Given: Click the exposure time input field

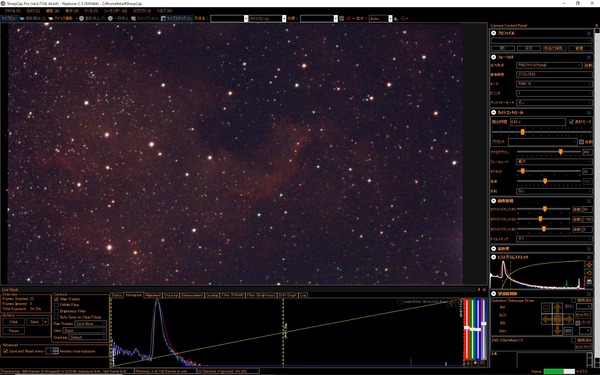Looking at the screenshot, I should coord(538,122).
